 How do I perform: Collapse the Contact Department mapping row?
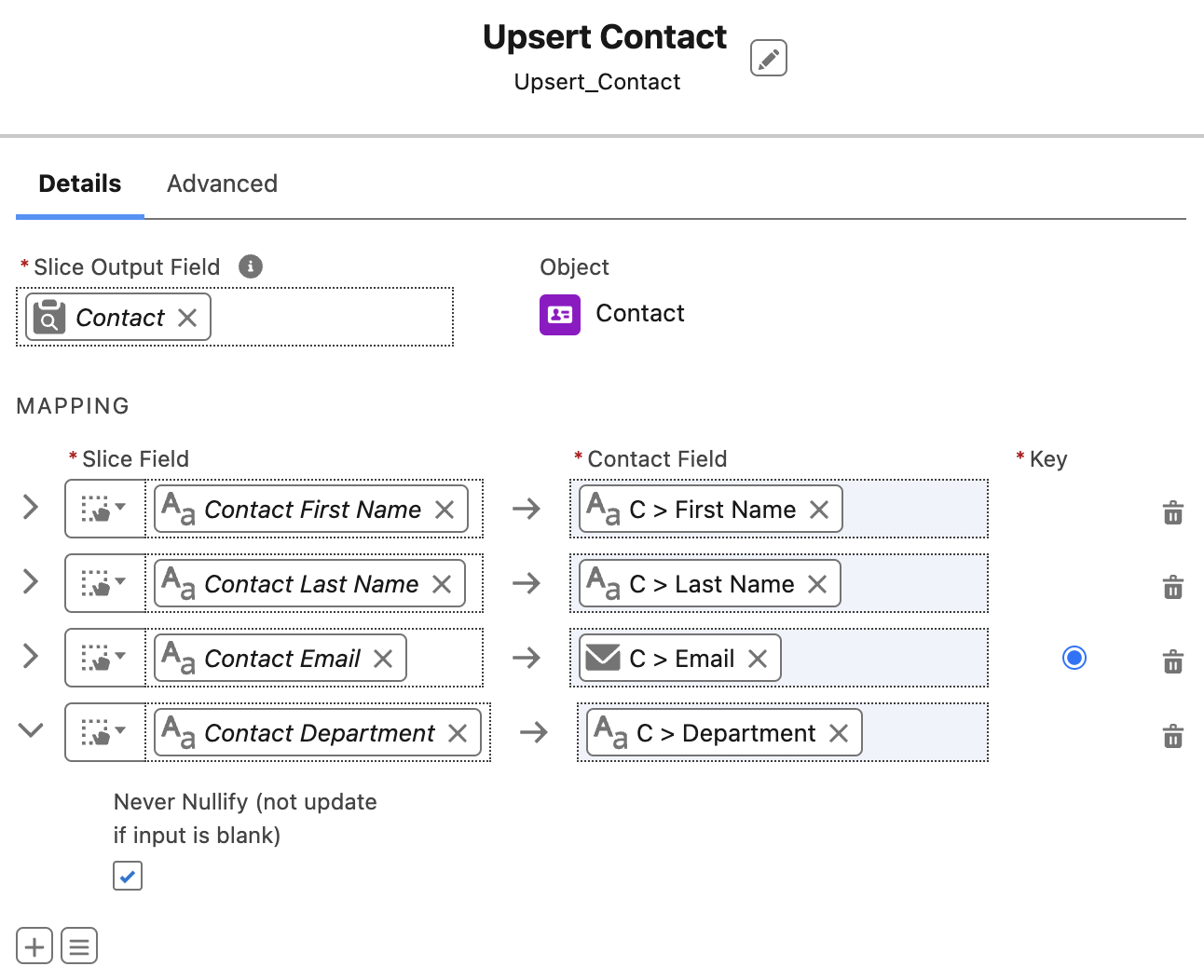point(31,730)
